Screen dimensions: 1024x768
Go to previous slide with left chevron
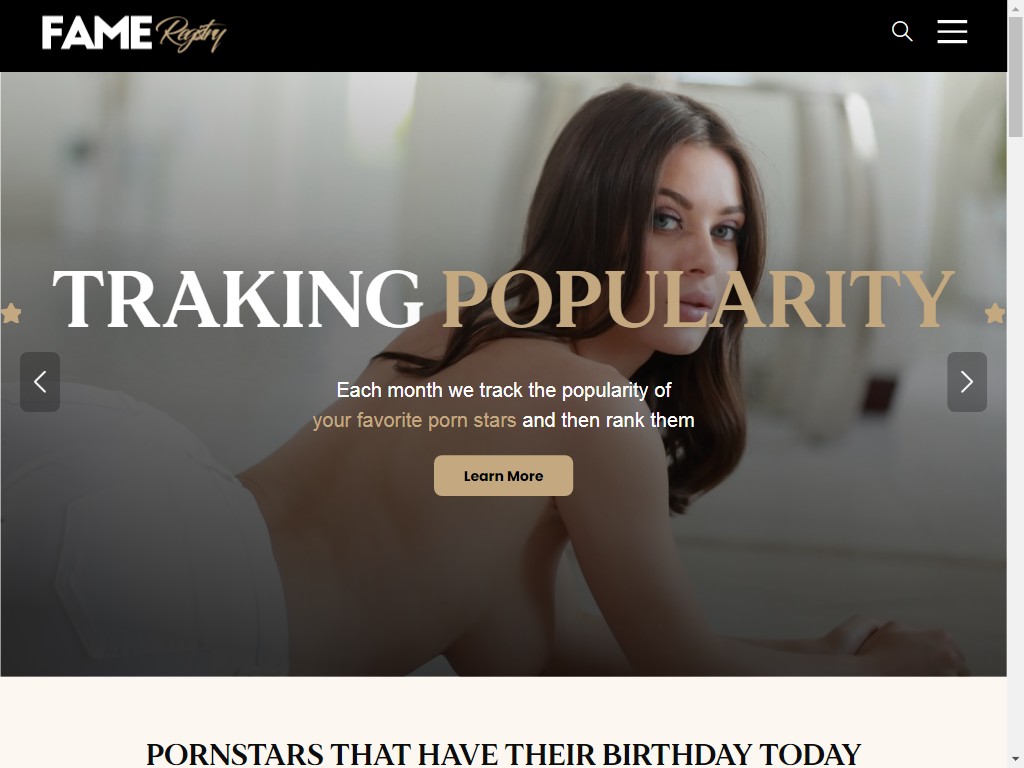[40, 382]
